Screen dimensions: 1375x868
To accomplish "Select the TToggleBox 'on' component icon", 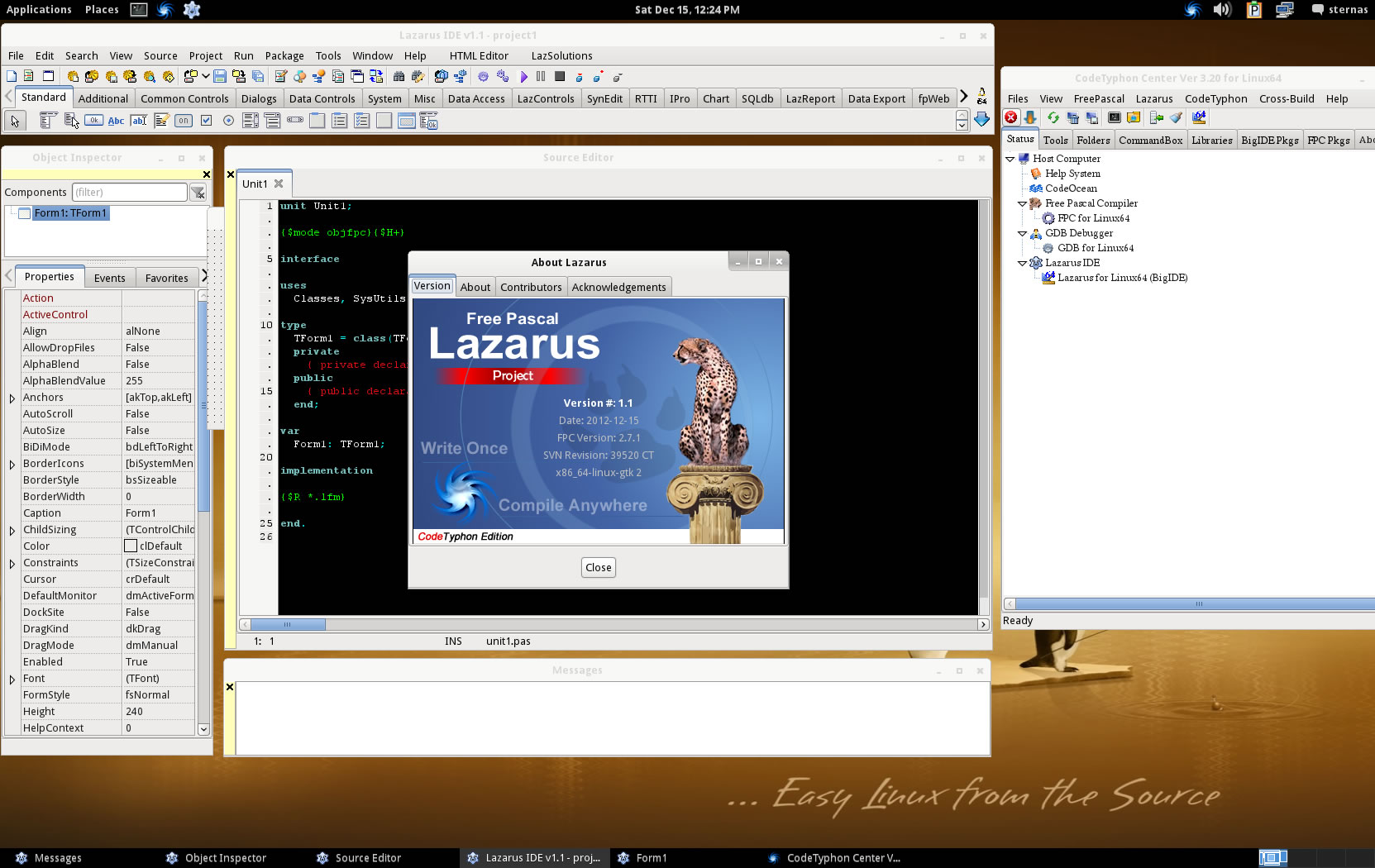I will click(x=184, y=121).
